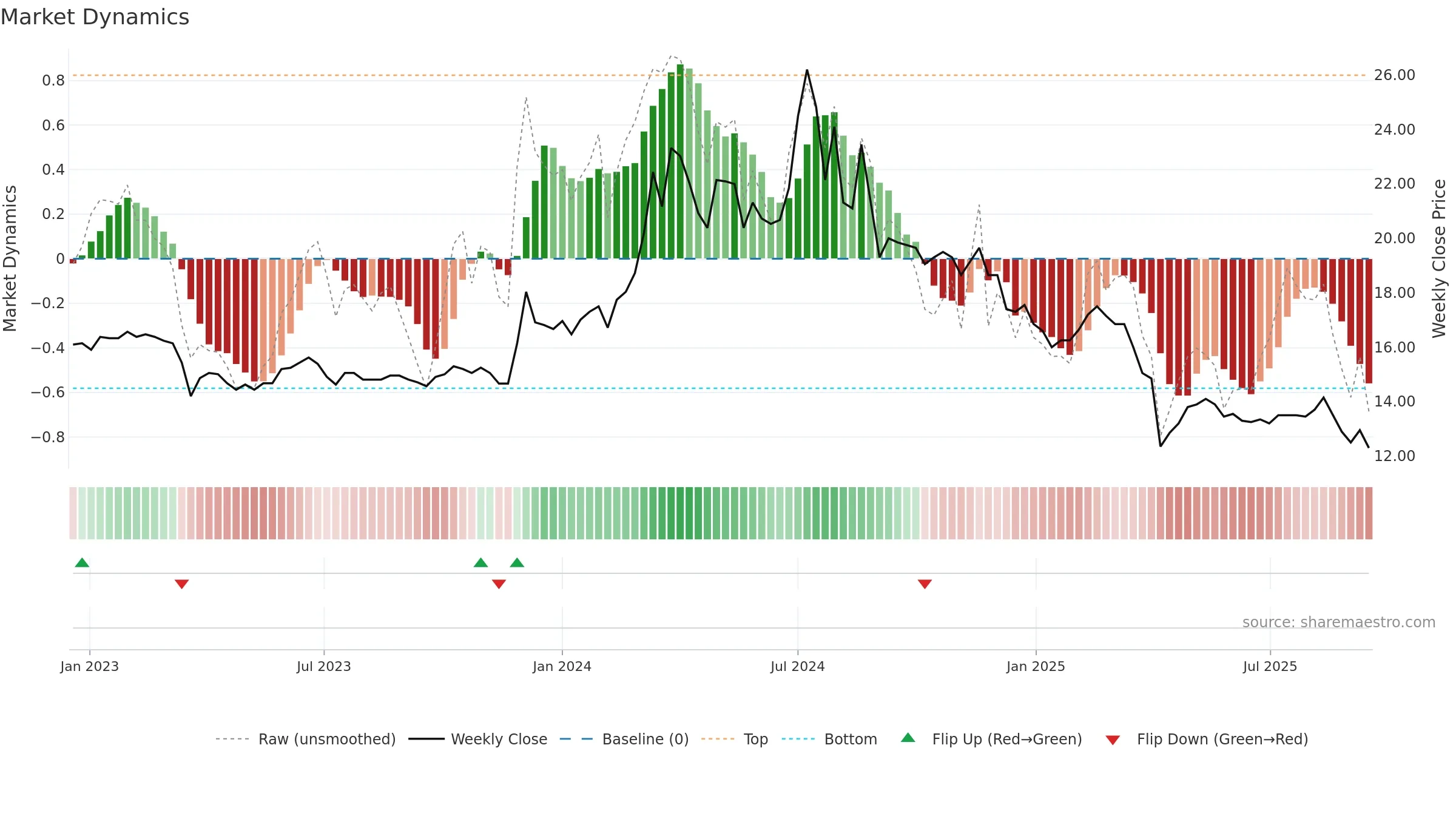The image size is (1456, 819).
Task: Click the −0.8 left-axis tick label
Action: point(47,437)
